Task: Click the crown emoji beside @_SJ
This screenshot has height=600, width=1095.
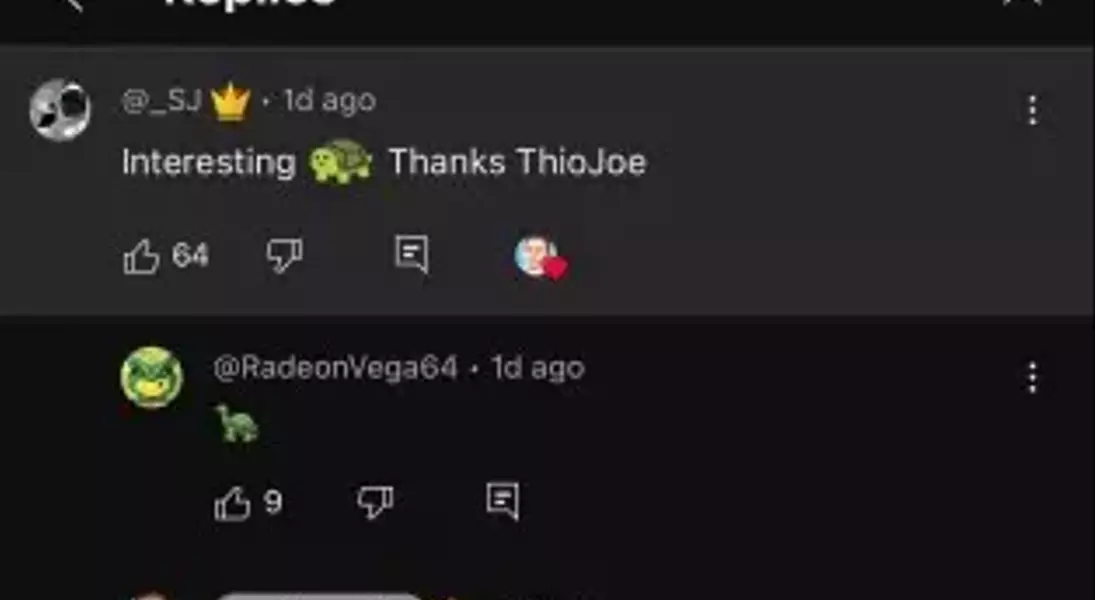Action: pyautogui.click(x=230, y=102)
